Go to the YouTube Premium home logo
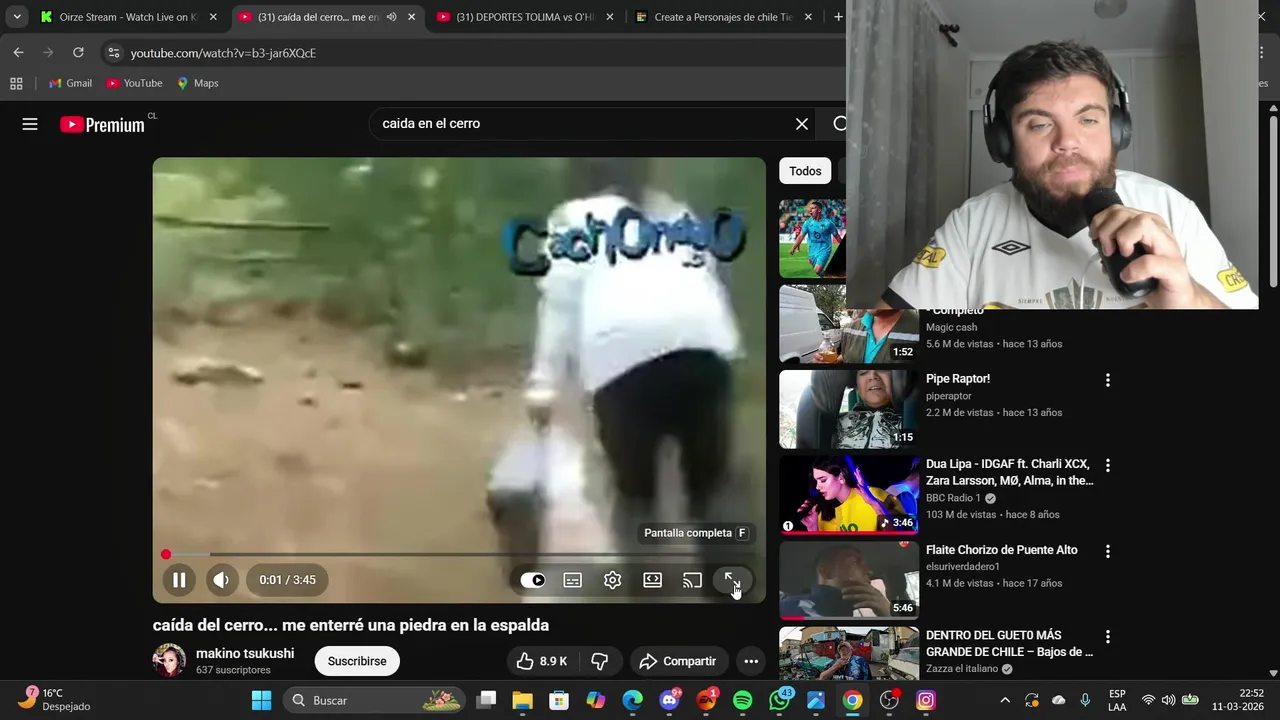 click(x=103, y=124)
